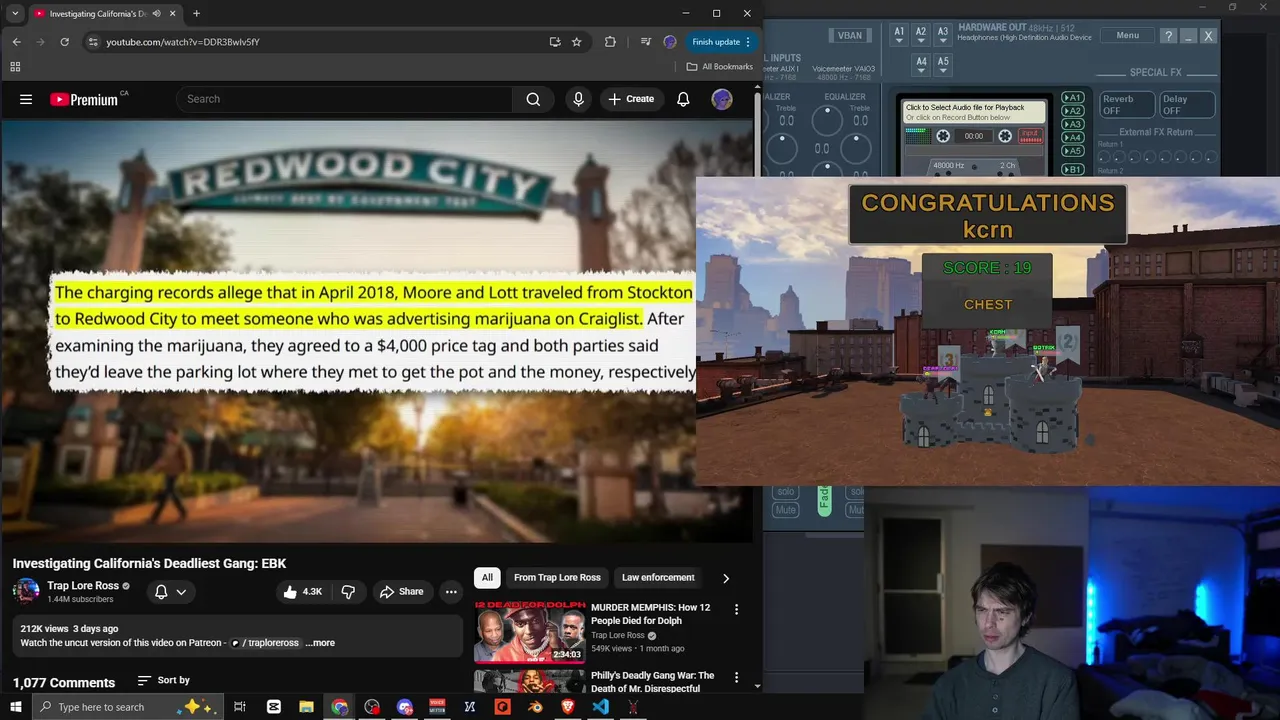Open Voicemeeter Menu

(x=1127, y=36)
